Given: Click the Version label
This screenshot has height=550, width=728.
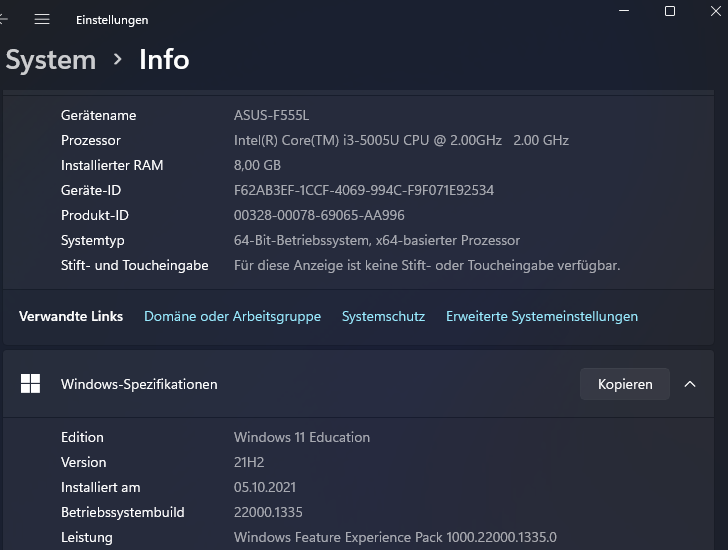Looking at the screenshot, I should (84, 462).
